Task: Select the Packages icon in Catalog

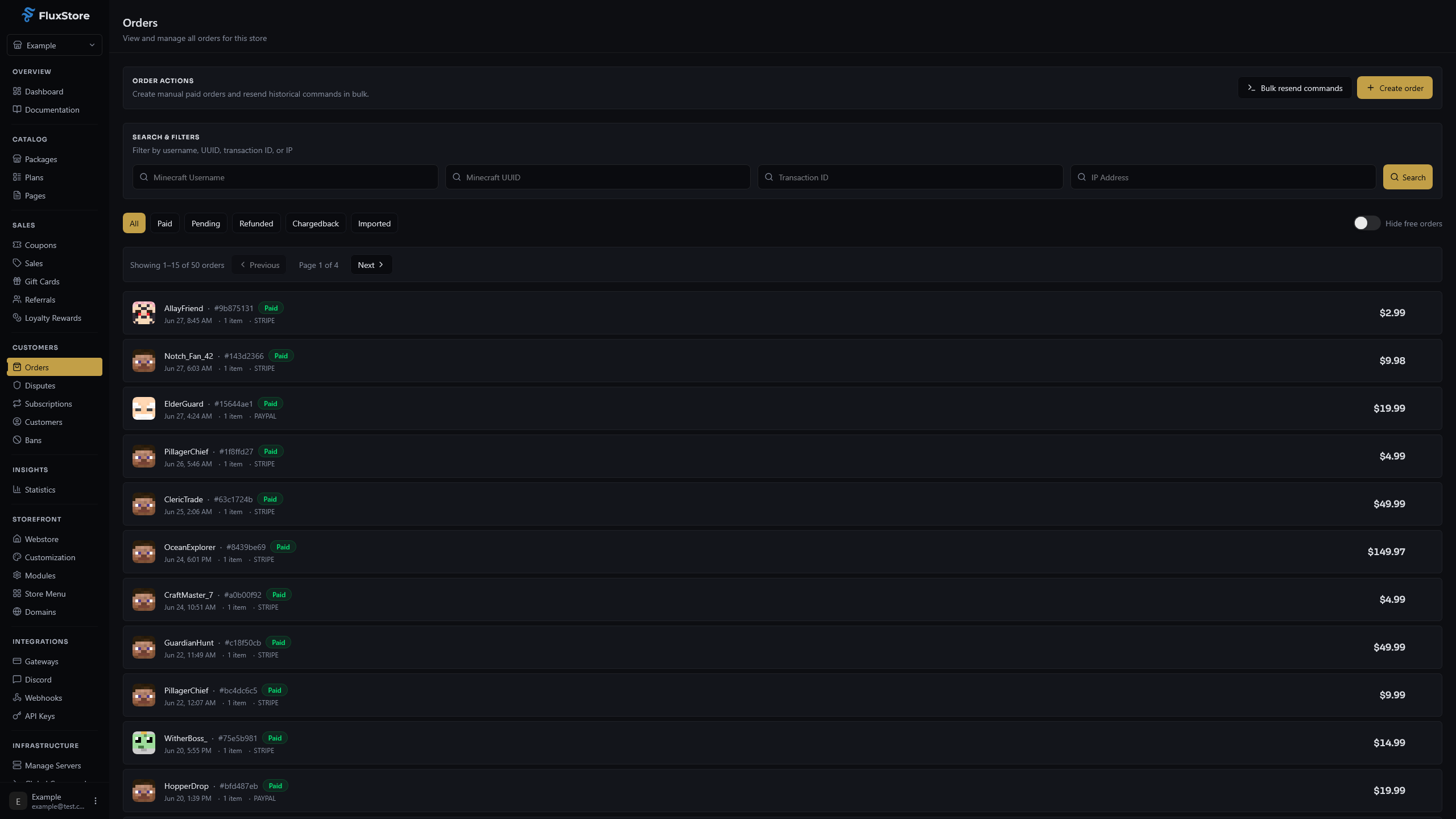Action: click(x=17, y=159)
